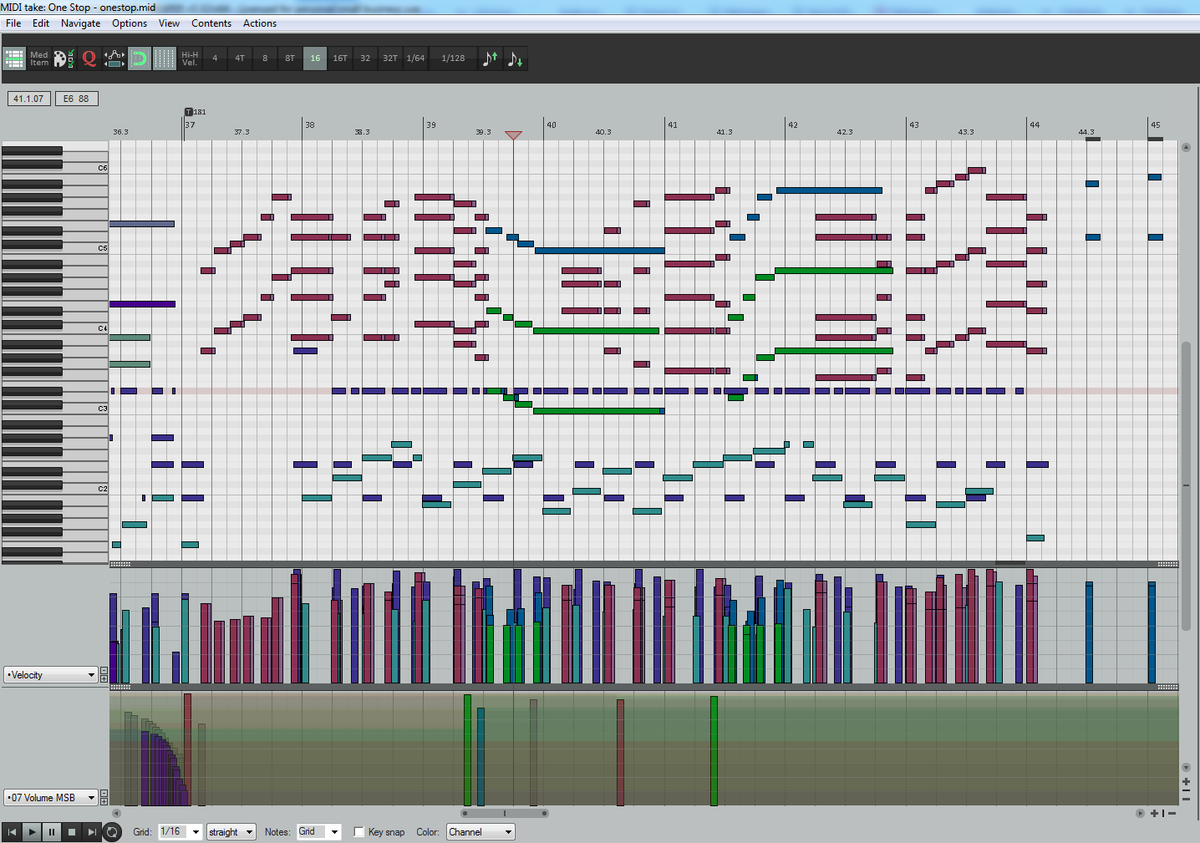Open the Navigate menu
The height and width of the screenshot is (843, 1200).
(81, 23)
